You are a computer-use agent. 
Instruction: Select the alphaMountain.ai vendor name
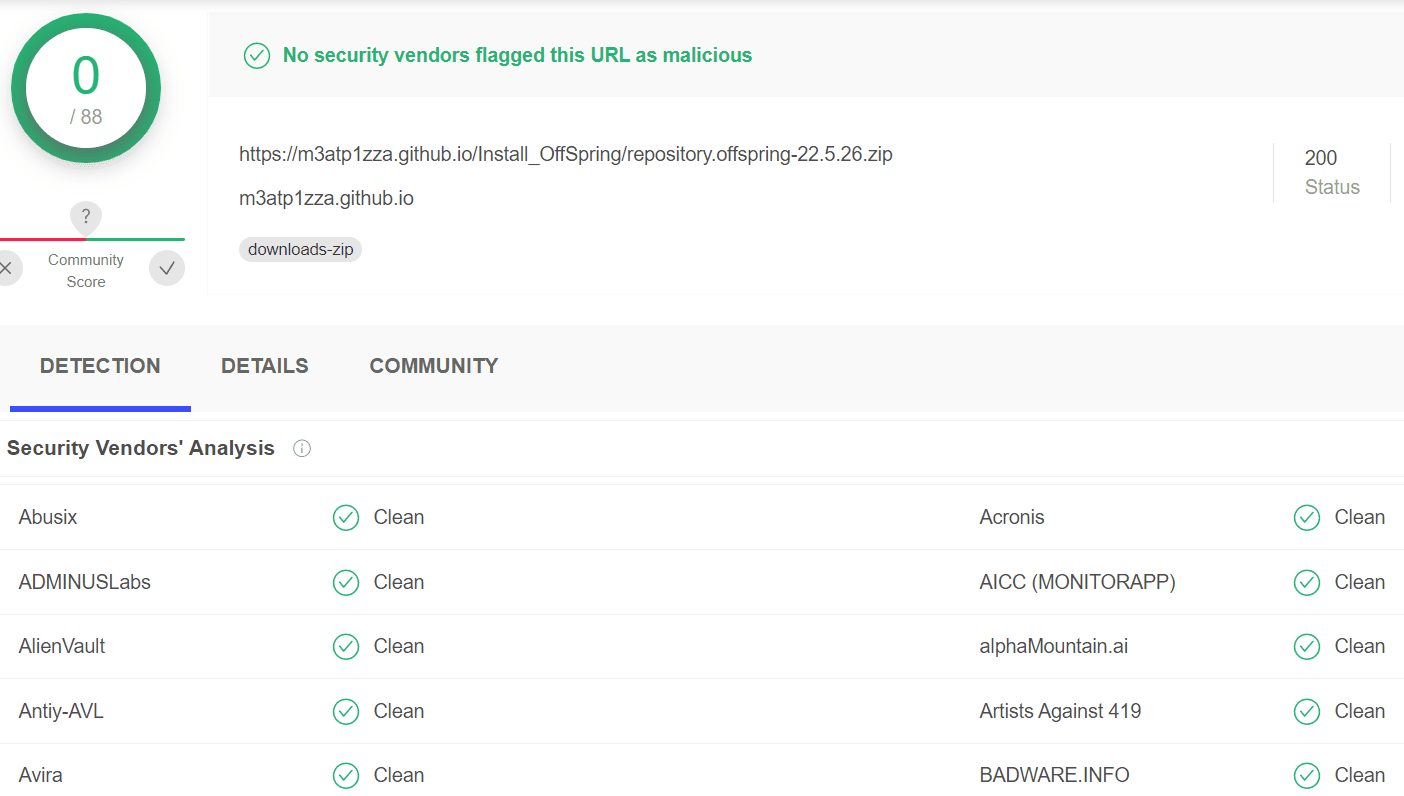click(1054, 646)
